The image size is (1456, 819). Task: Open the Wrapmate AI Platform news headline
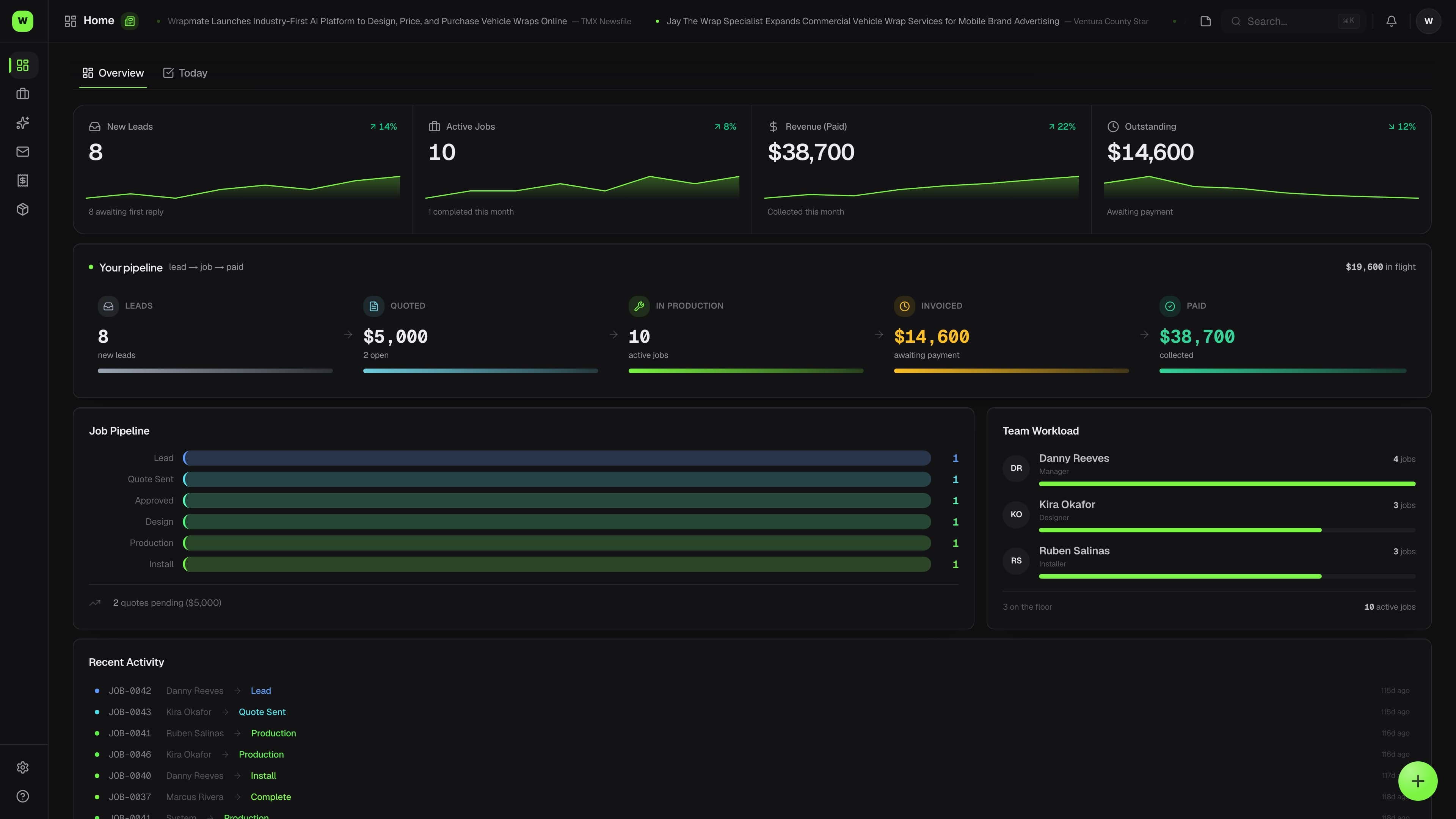tap(367, 22)
